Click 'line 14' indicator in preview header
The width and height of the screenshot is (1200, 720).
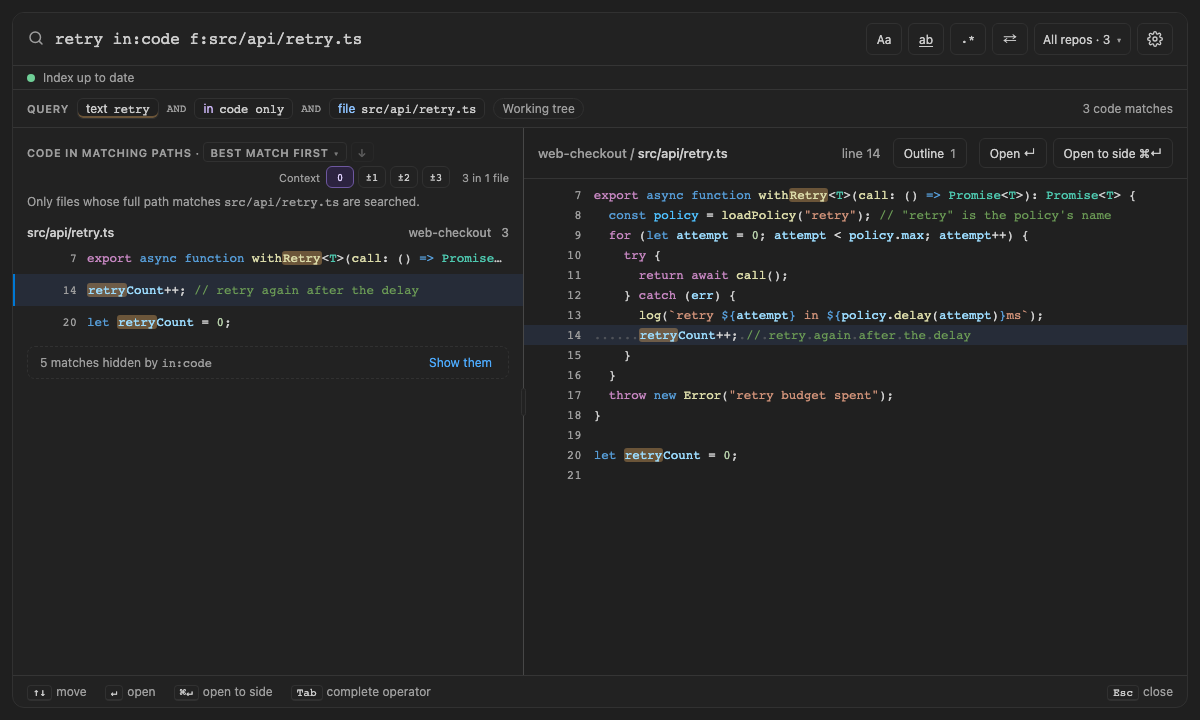pos(861,154)
